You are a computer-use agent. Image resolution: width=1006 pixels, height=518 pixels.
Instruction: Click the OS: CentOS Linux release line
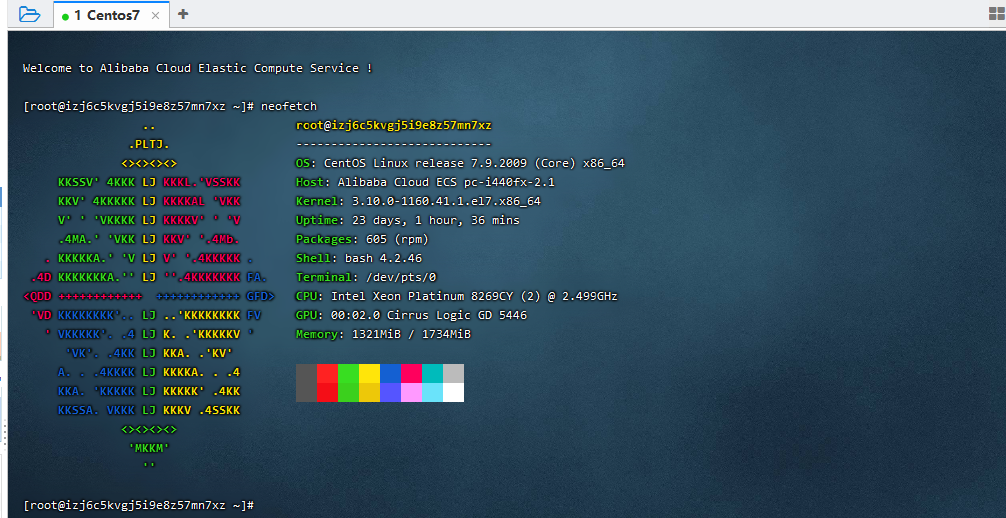coord(460,163)
